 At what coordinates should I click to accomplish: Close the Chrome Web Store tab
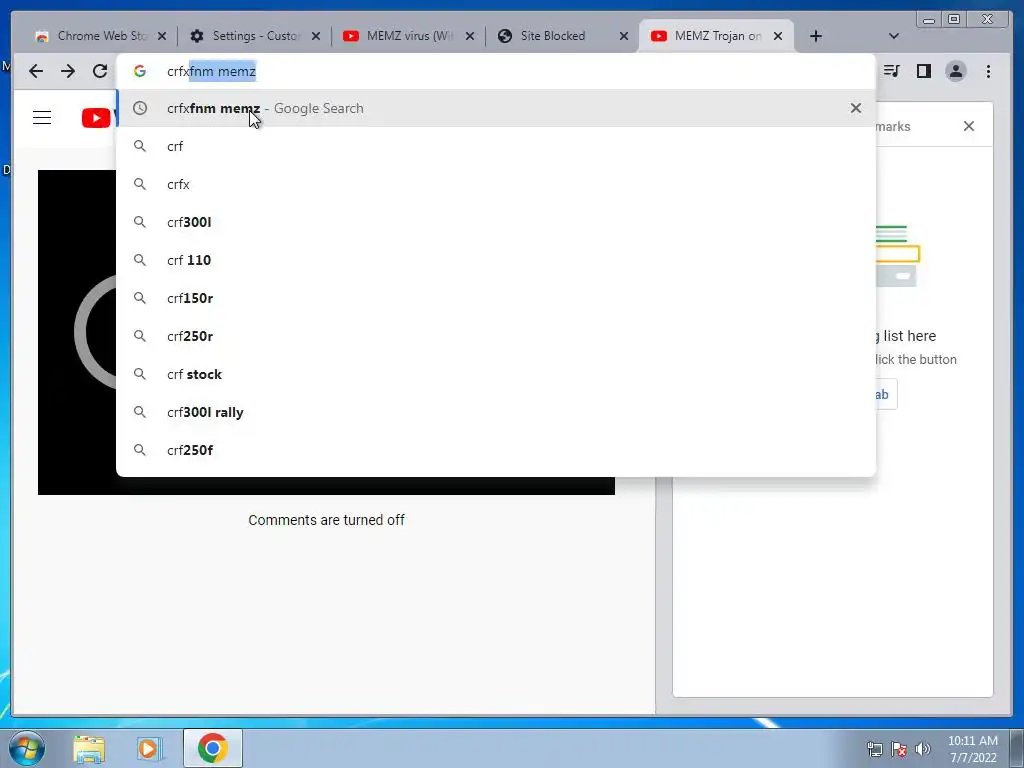(162, 36)
